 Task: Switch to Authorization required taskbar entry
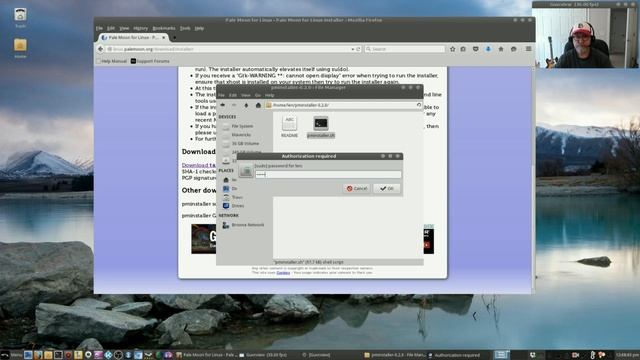click(454, 355)
